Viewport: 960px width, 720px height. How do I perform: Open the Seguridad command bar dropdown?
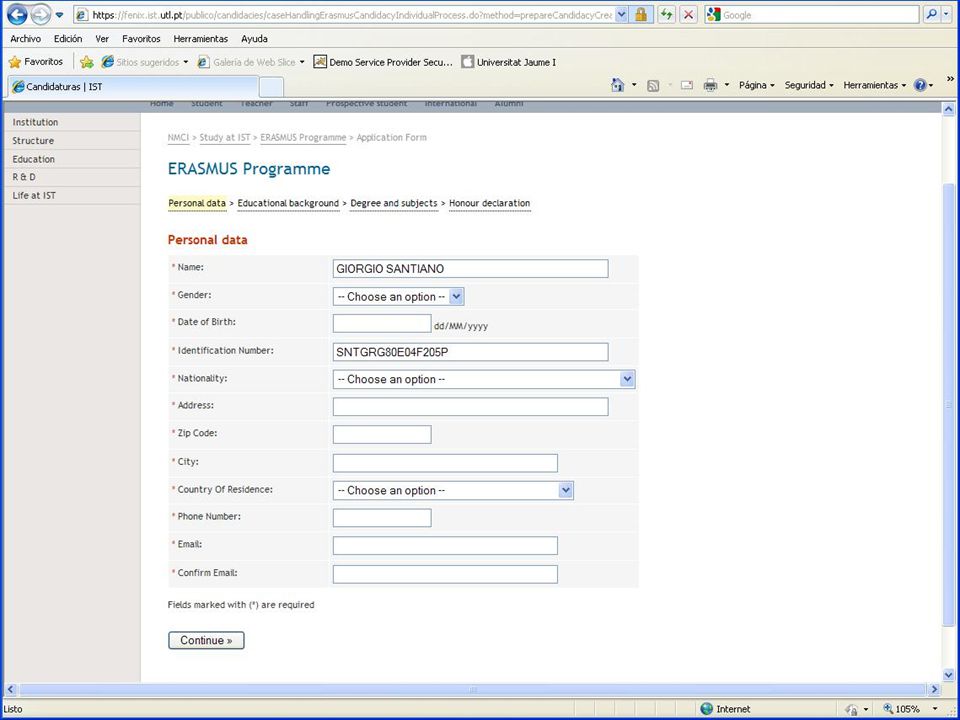pyautogui.click(x=809, y=85)
